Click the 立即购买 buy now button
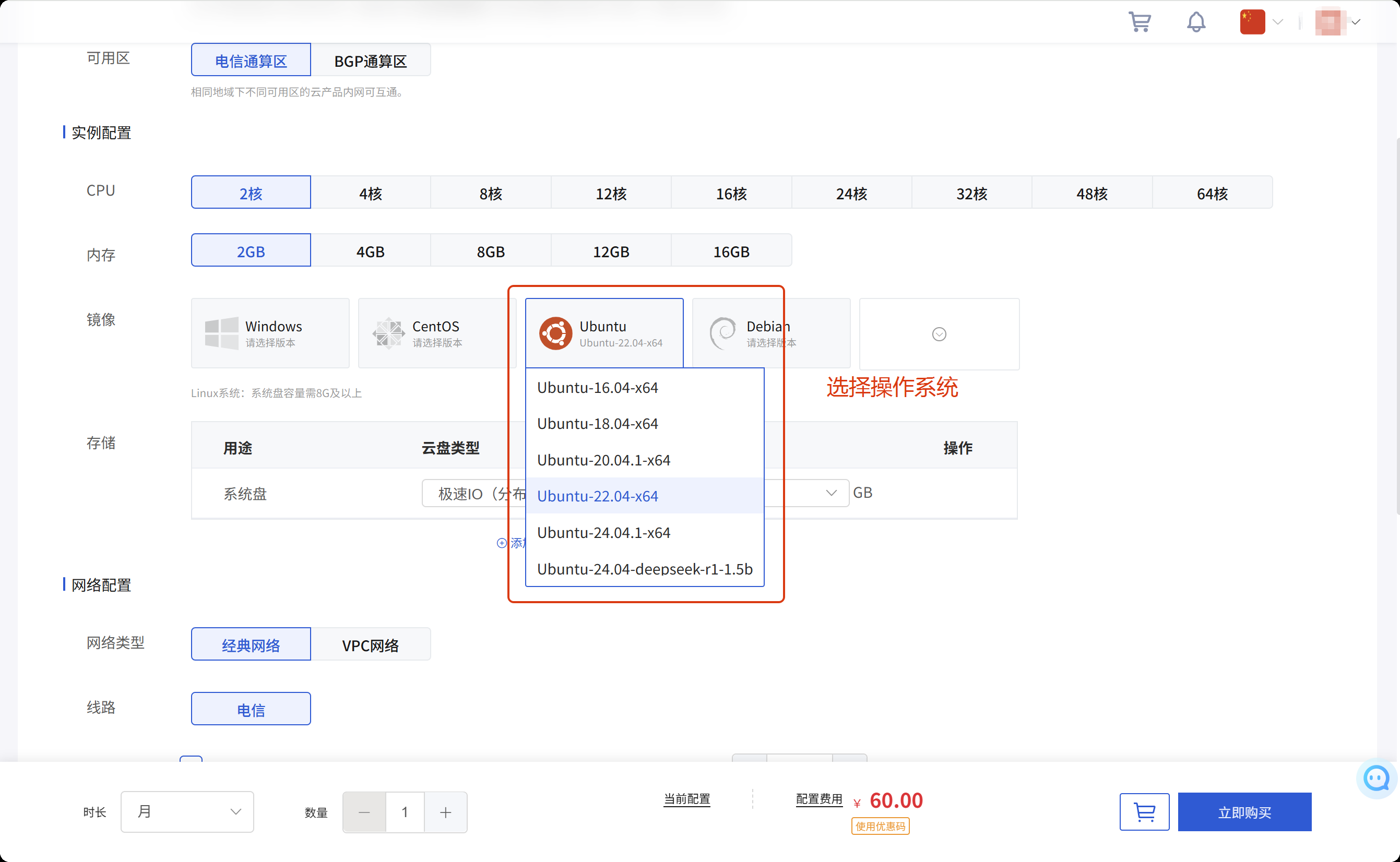The width and height of the screenshot is (1400, 862). click(1244, 812)
